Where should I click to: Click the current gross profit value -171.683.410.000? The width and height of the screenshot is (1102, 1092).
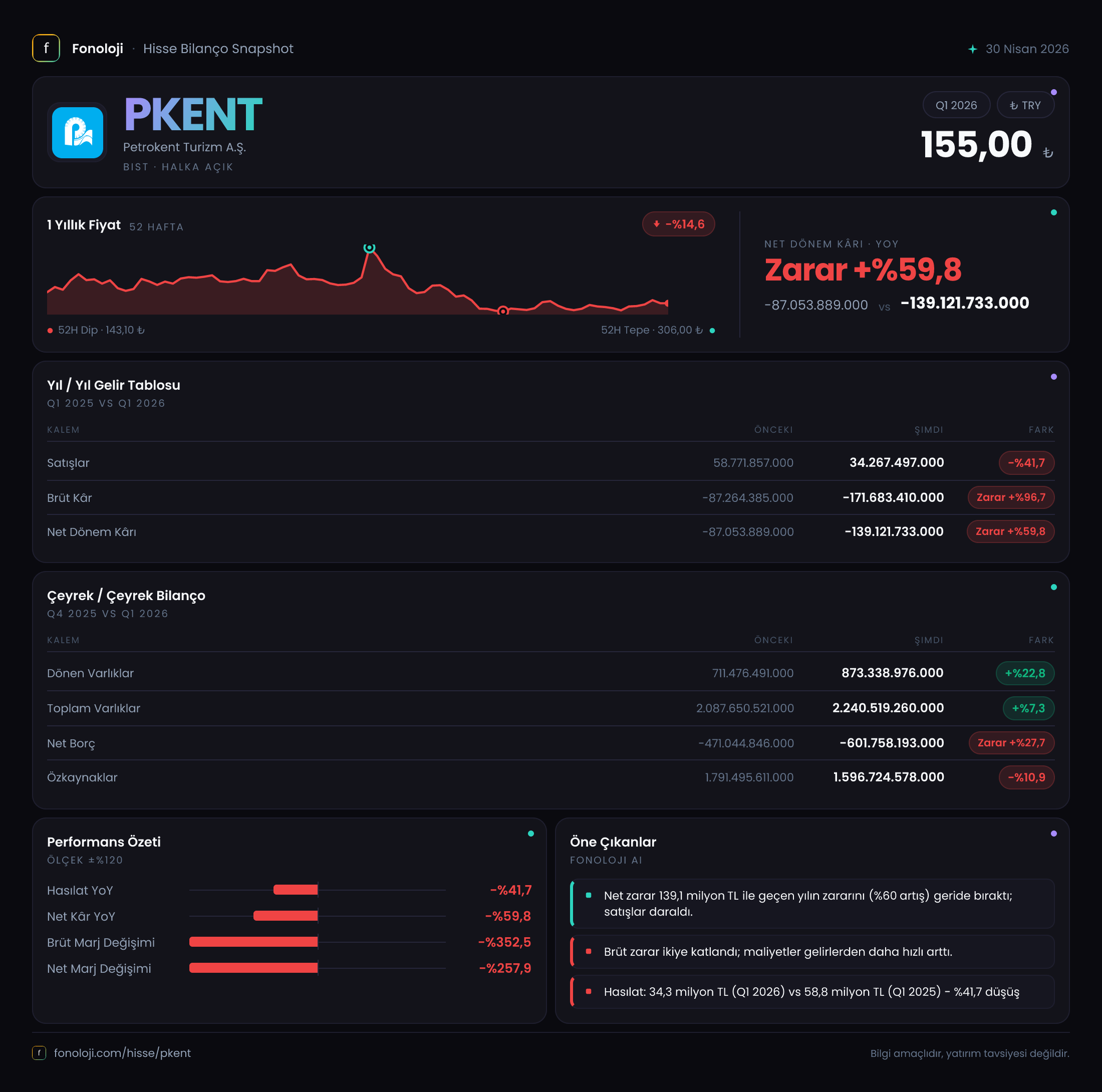coord(893,497)
